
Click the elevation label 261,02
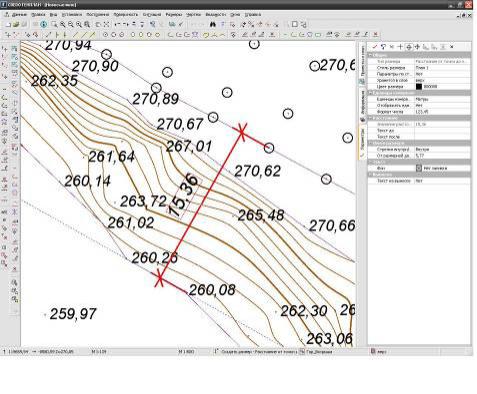131,223
